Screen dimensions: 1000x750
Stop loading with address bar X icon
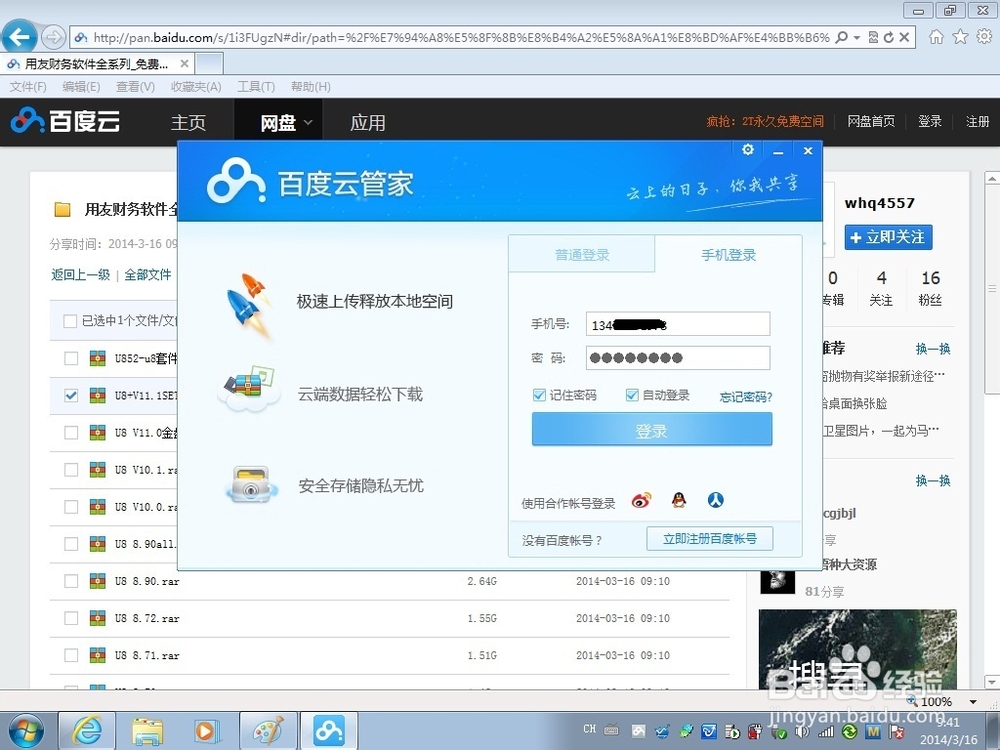click(x=904, y=38)
